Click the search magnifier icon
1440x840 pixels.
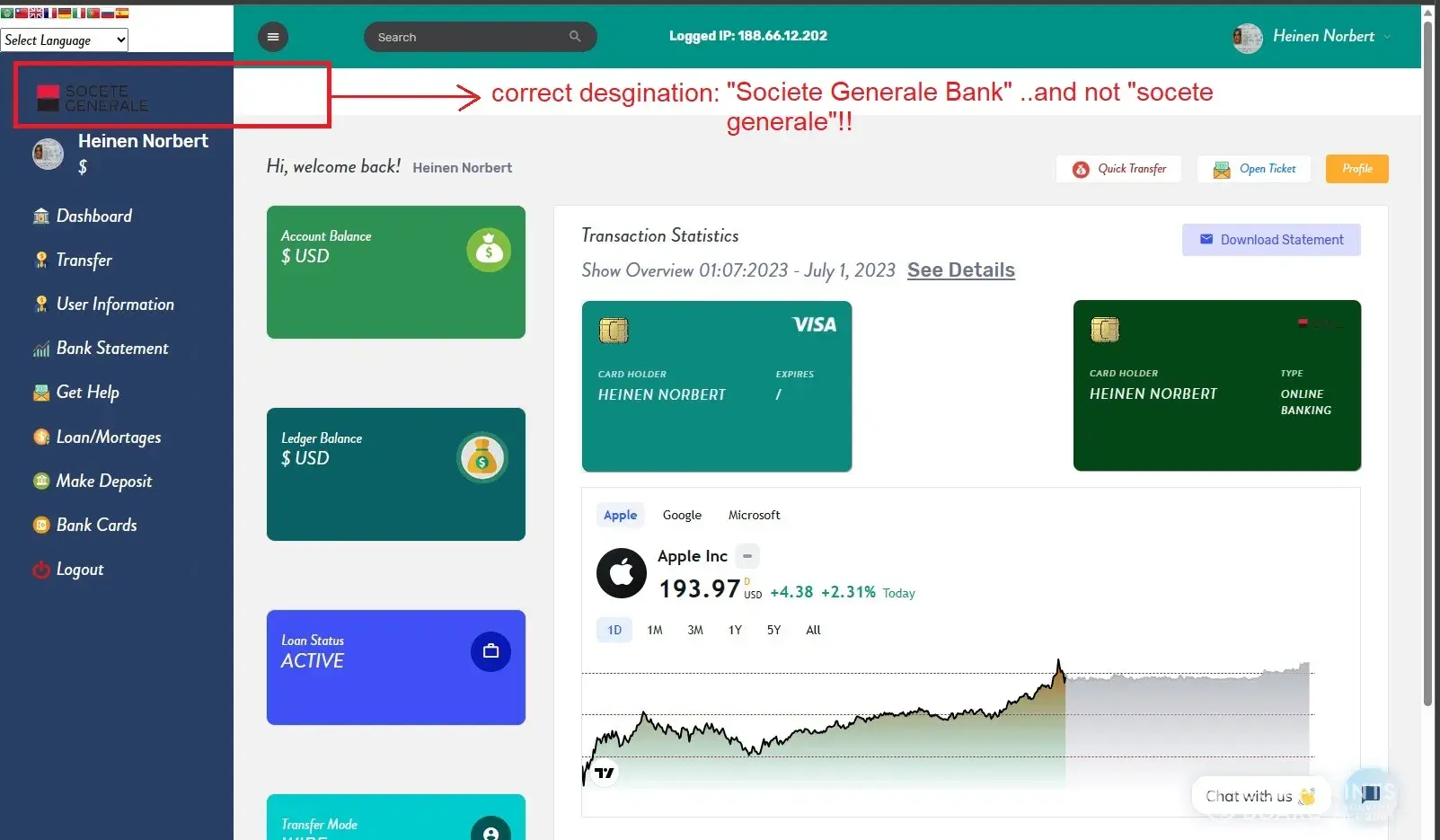[x=575, y=37]
